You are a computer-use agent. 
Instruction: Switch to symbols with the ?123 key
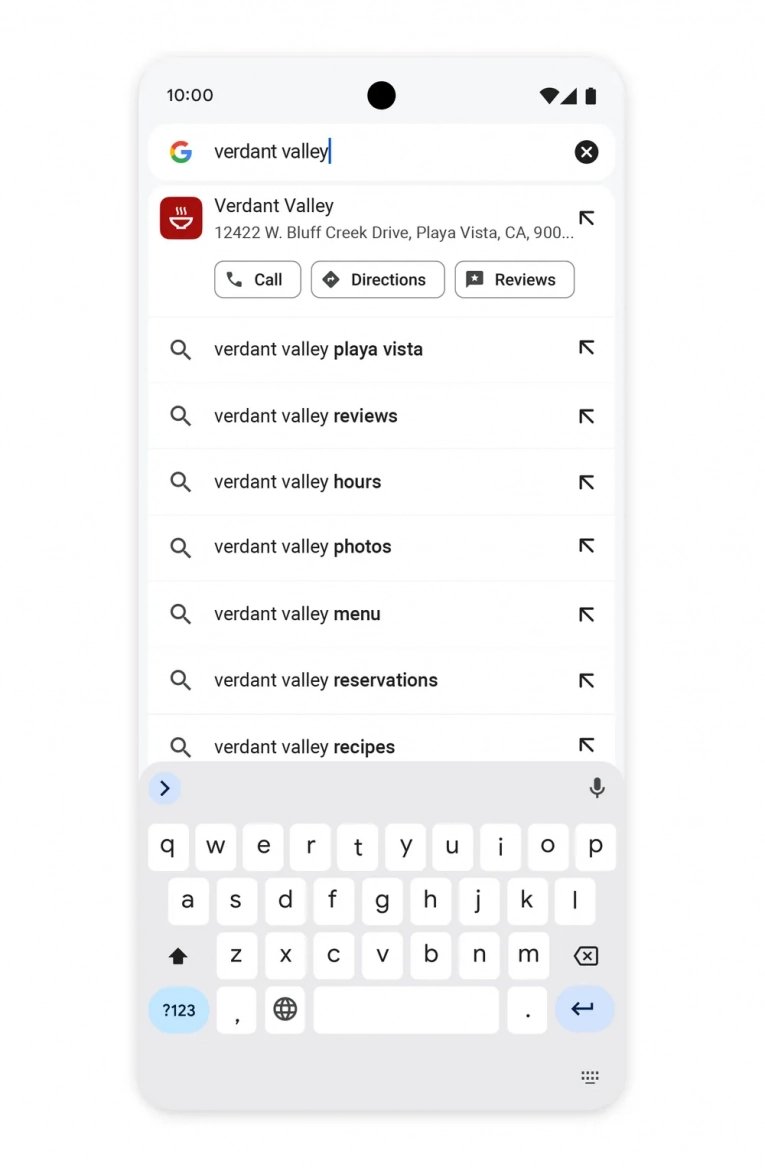pyautogui.click(x=178, y=1010)
